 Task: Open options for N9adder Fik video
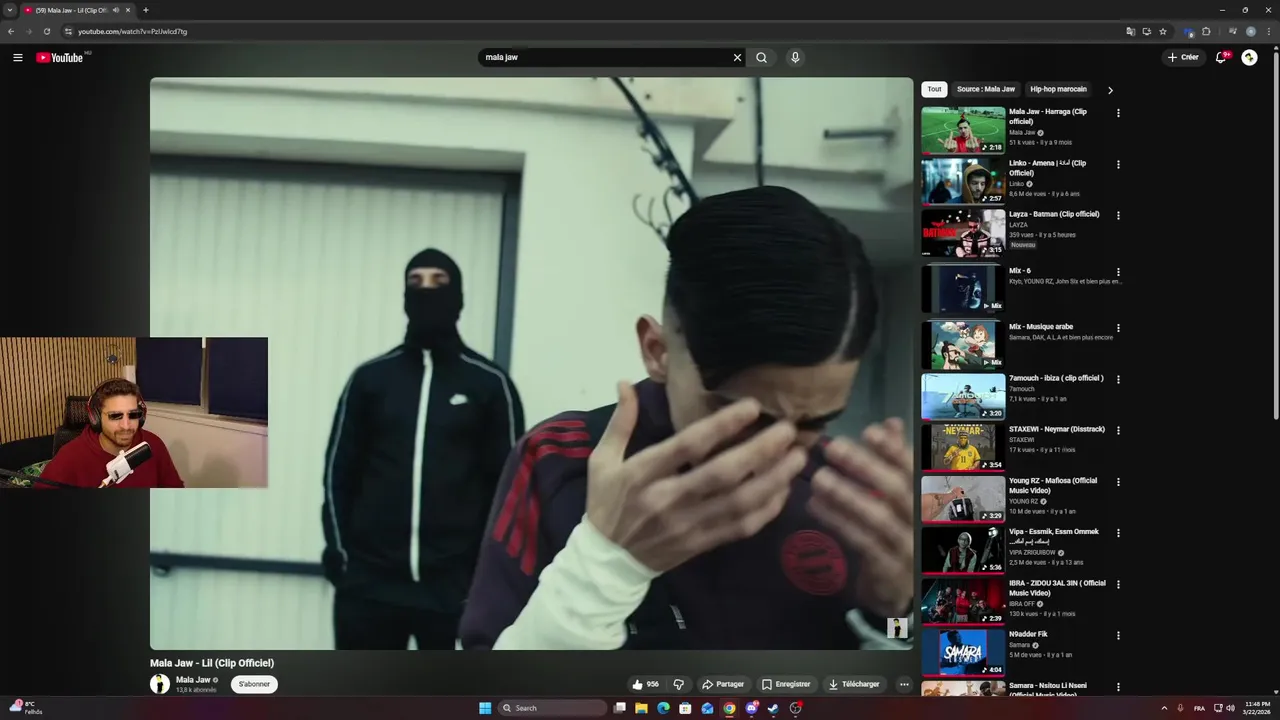(x=1118, y=635)
